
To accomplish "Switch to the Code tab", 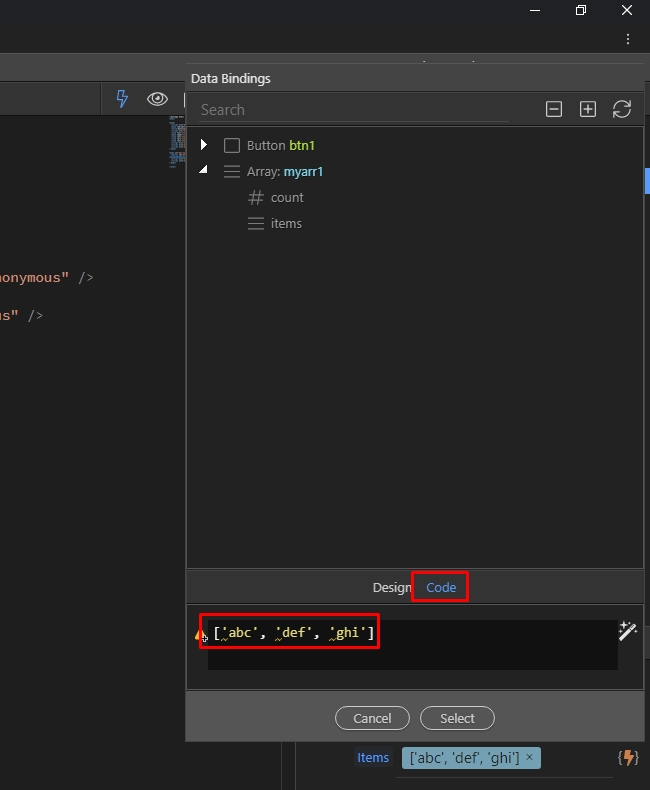I will (x=441, y=587).
